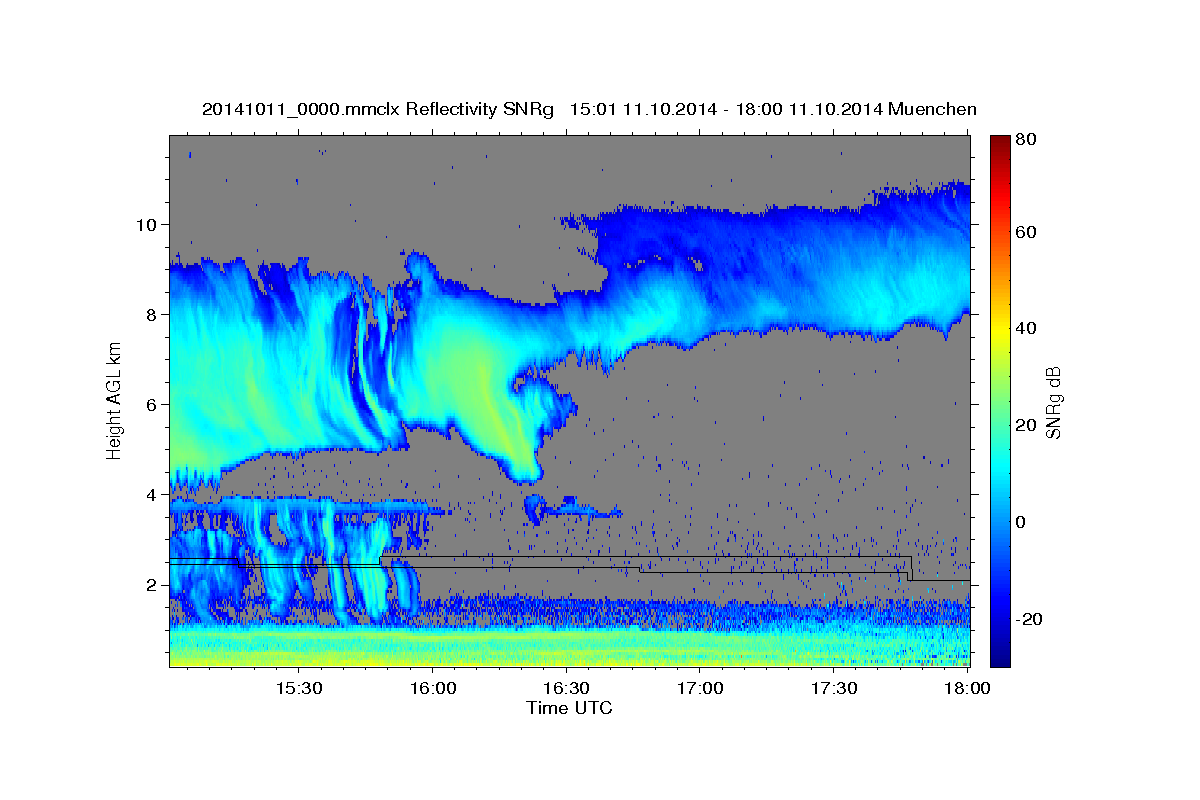Click the colorbar value 20 (positive)
The width and height of the screenshot is (1200, 800).
[x=1025, y=425]
